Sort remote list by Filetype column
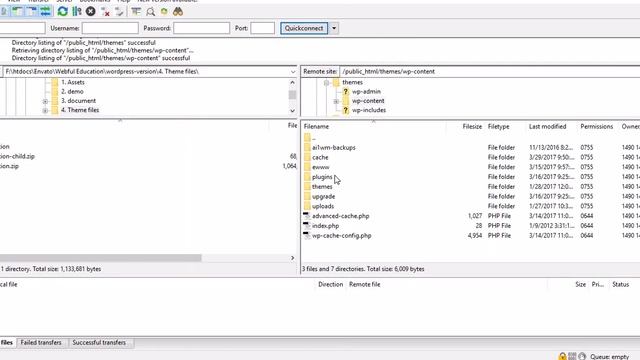 pyautogui.click(x=498, y=127)
